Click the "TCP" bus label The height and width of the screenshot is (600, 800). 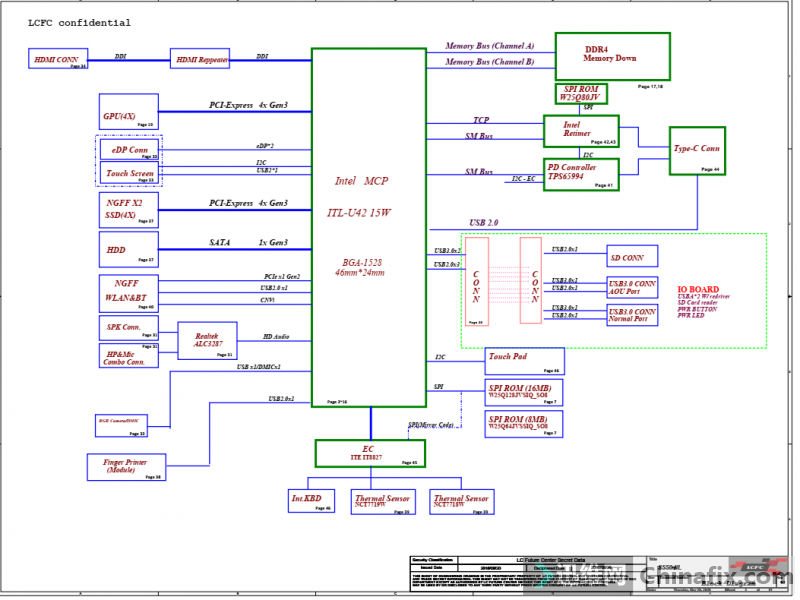481,120
